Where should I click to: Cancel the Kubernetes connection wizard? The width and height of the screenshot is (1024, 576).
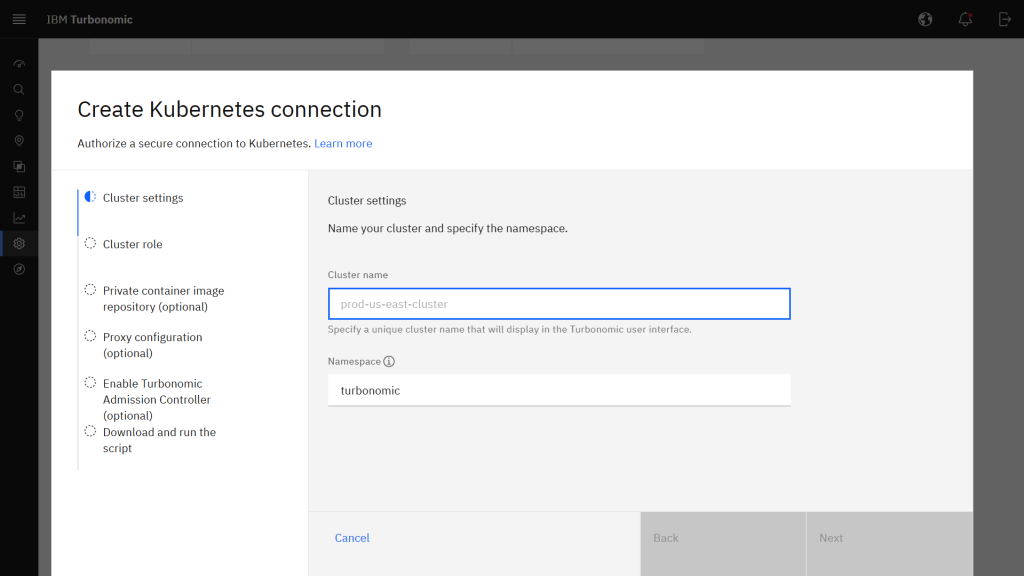click(x=352, y=538)
